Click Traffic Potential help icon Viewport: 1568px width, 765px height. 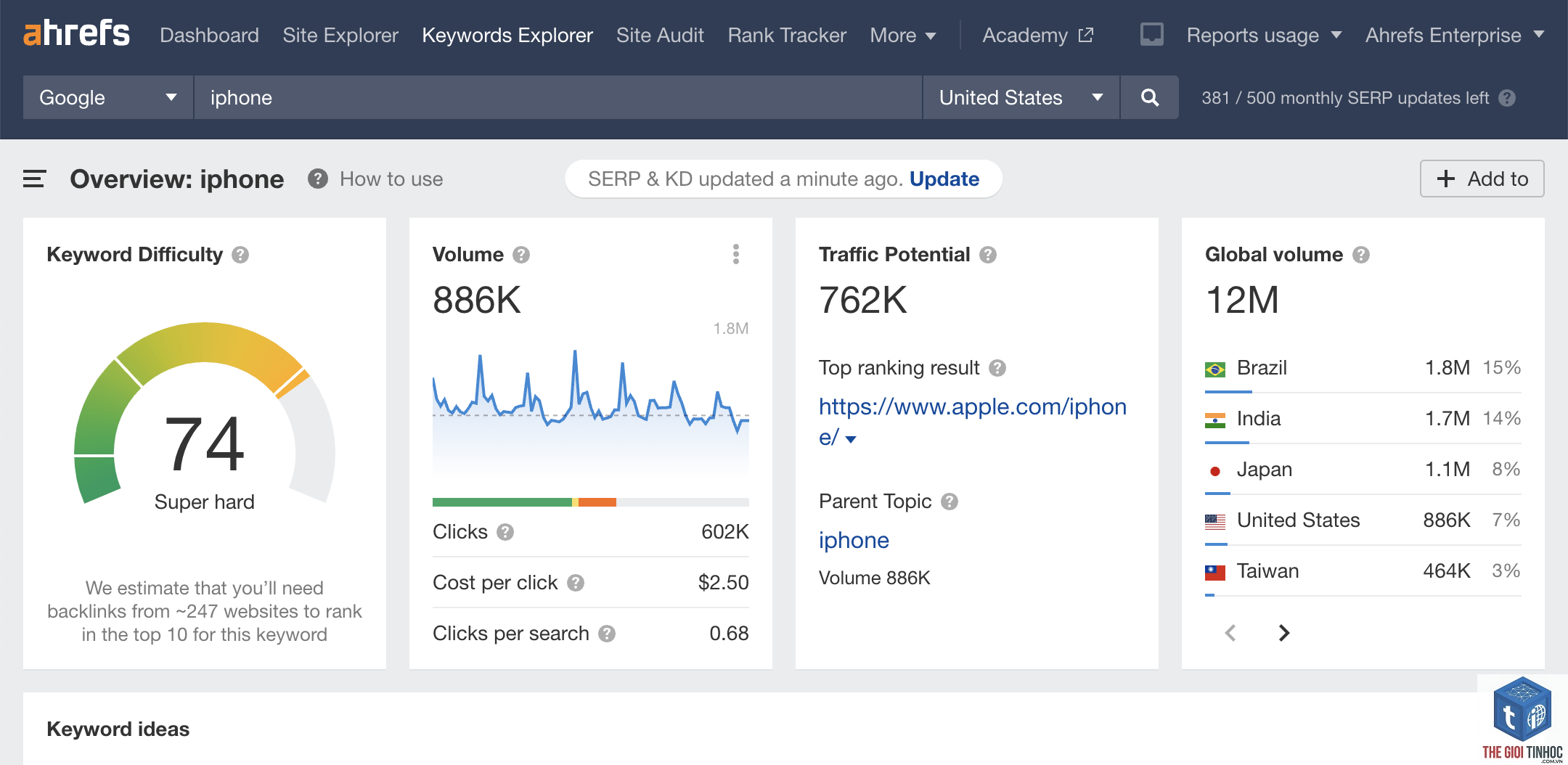tap(988, 255)
